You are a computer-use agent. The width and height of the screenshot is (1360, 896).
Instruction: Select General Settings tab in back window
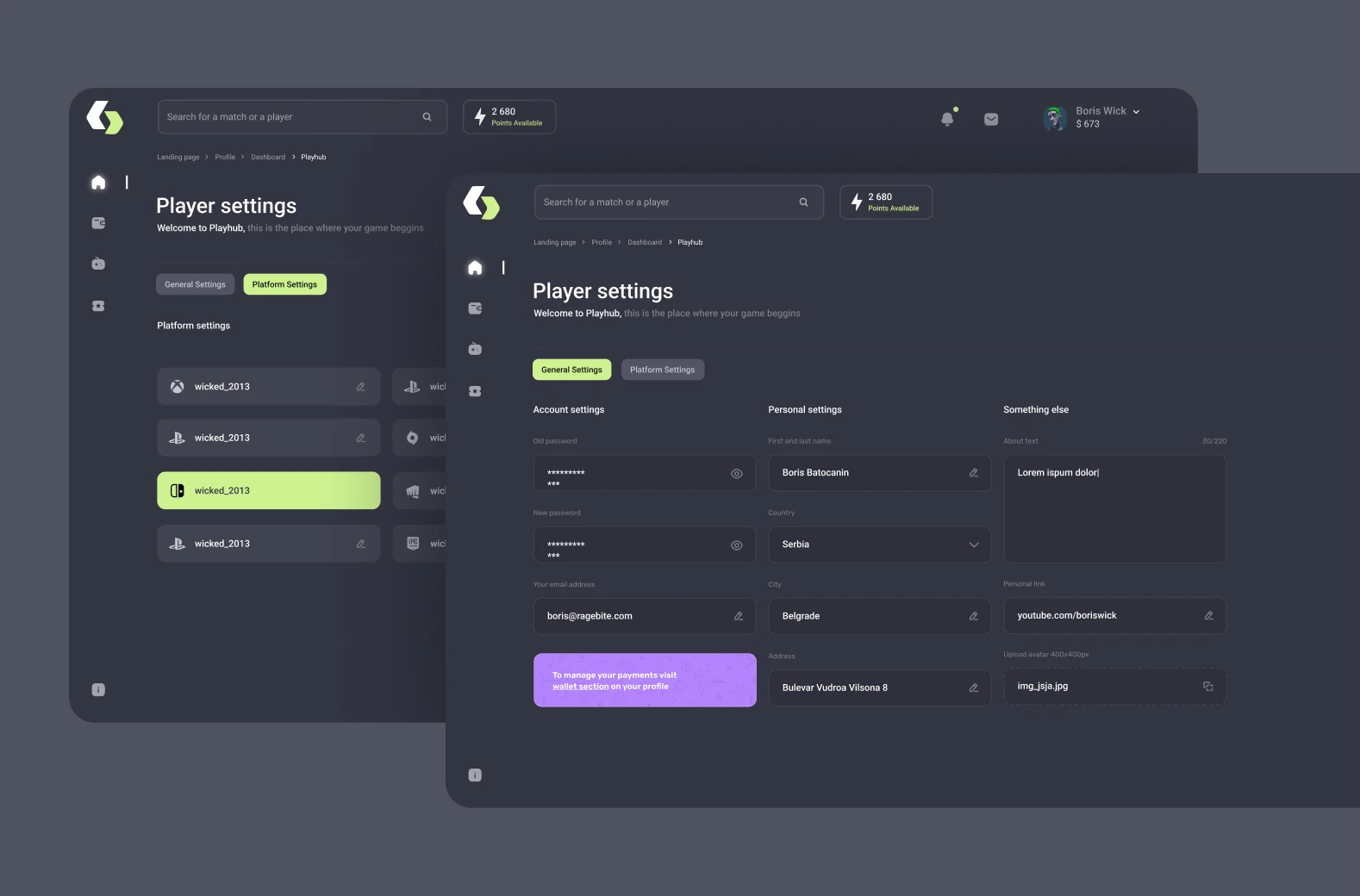pos(195,284)
